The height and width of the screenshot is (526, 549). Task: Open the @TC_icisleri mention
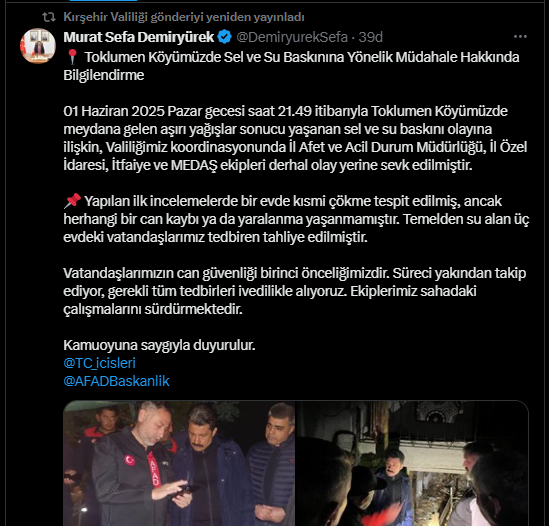click(x=99, y=363)
